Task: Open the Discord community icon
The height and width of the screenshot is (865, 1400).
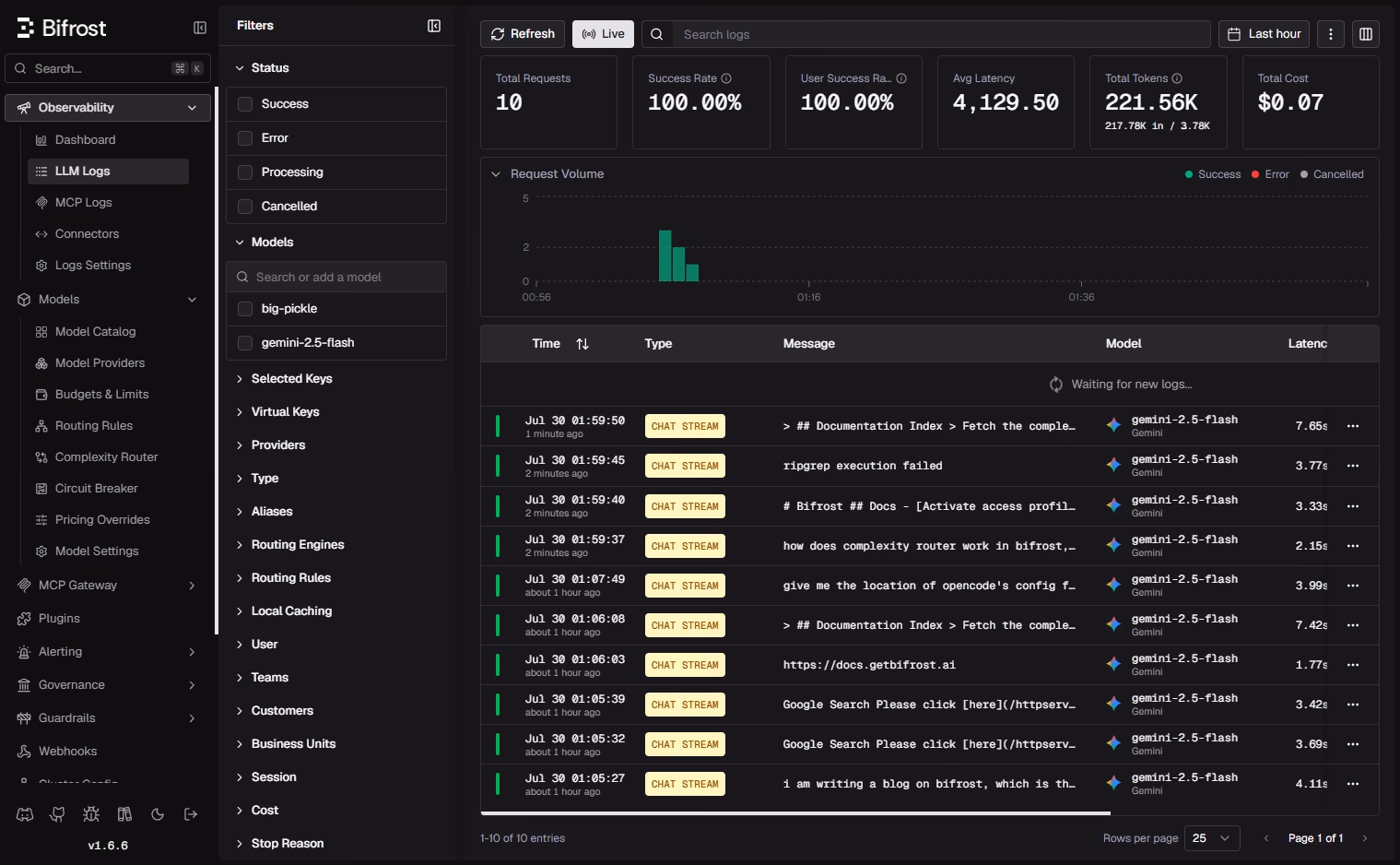Action: coord(25,814)
